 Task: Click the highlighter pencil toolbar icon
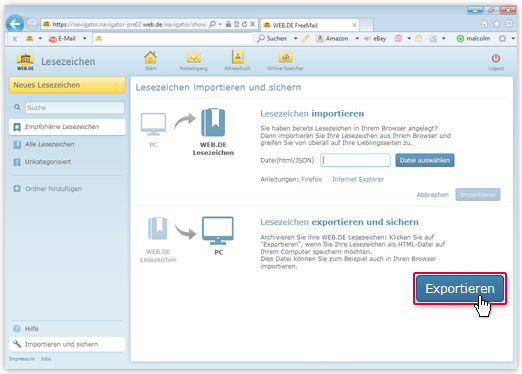point(305,39)
